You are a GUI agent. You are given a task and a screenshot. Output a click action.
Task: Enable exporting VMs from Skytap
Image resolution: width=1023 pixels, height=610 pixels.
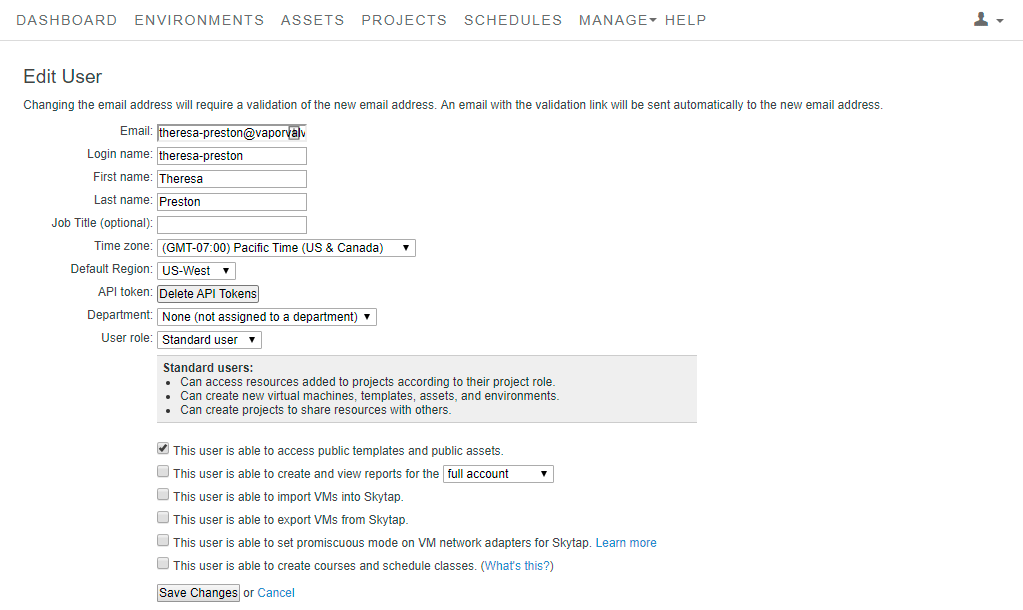163,517
